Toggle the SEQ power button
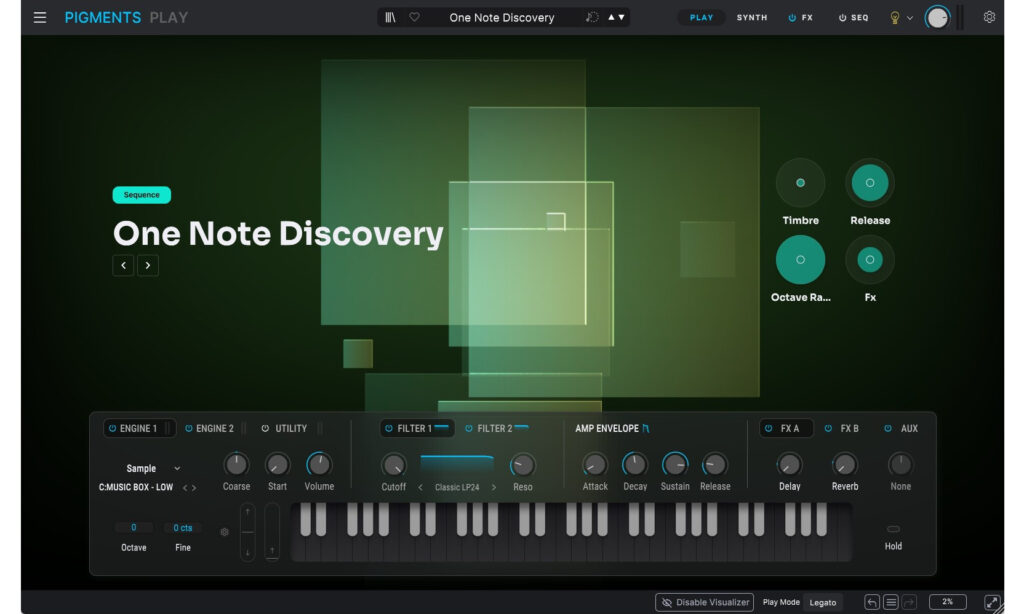 [842, 18]
